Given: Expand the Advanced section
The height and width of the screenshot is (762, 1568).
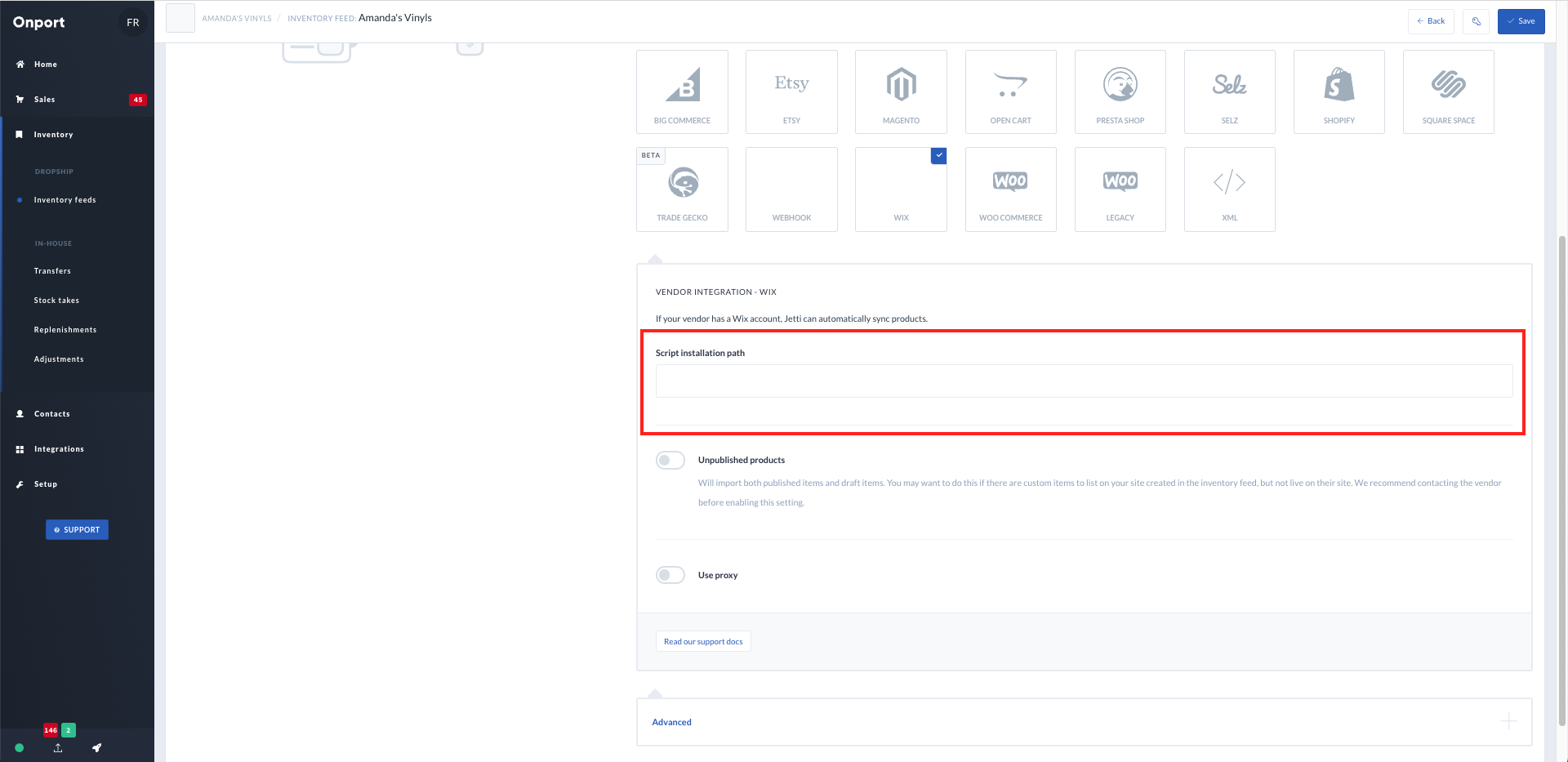Looking at the screenshot, I should (x=1084, y=722).
